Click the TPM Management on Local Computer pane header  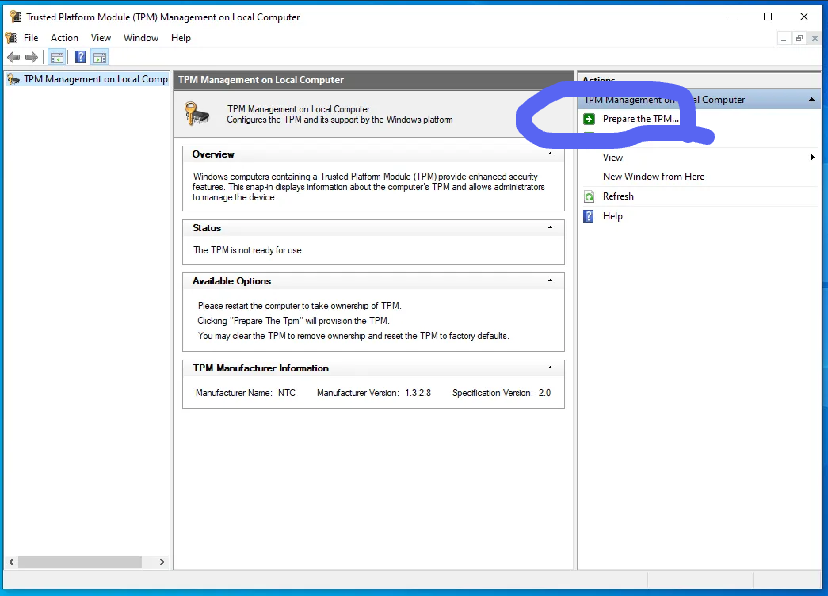[x=373, y=80]
